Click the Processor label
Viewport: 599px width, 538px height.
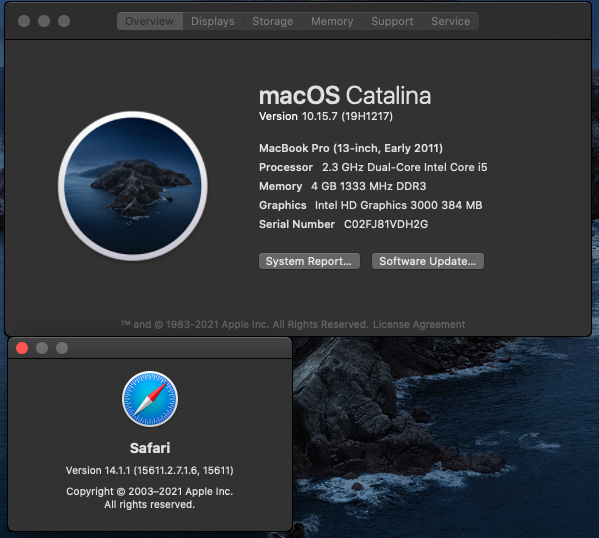(x=286, y=167)
